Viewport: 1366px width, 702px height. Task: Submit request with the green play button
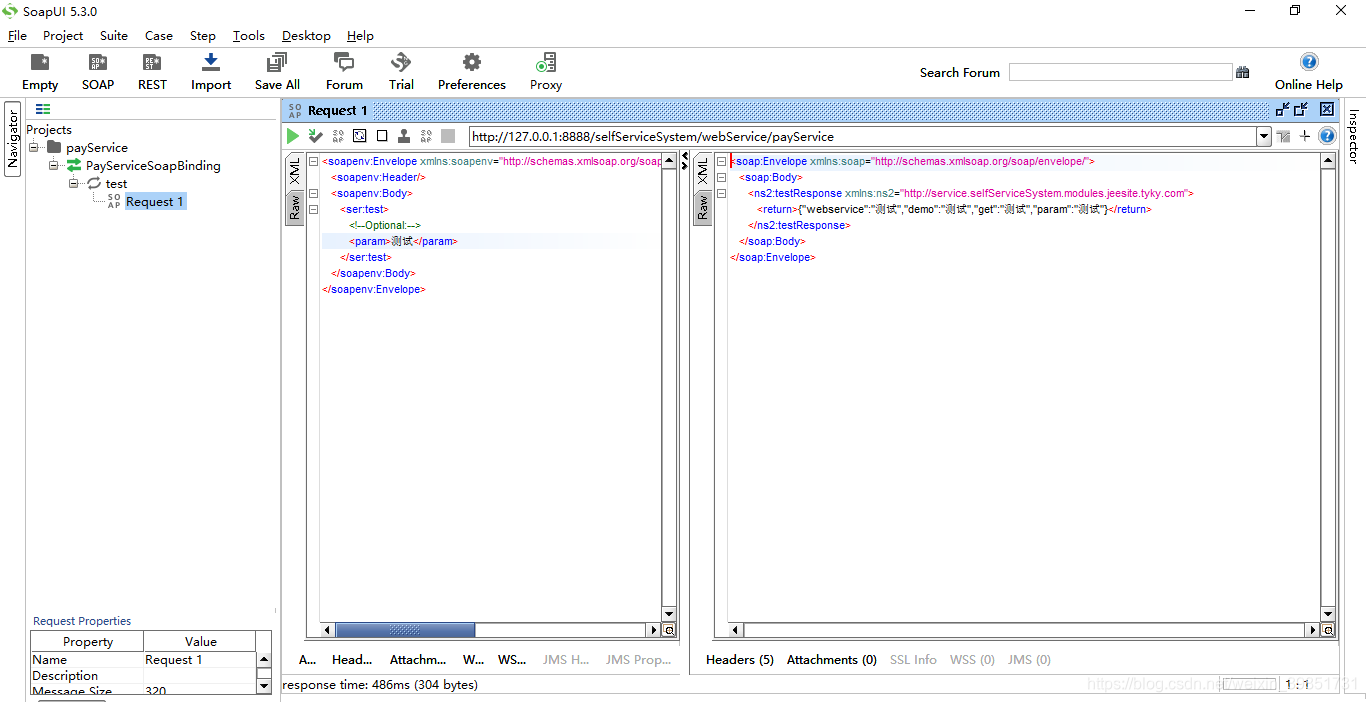[x=293, y=136]
